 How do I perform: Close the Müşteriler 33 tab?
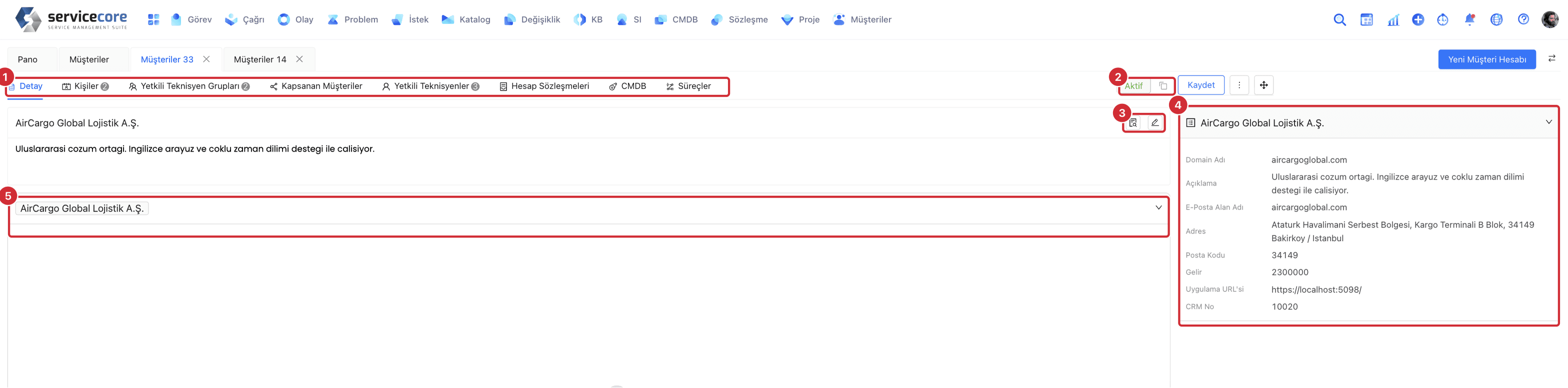tap(206, 59)
